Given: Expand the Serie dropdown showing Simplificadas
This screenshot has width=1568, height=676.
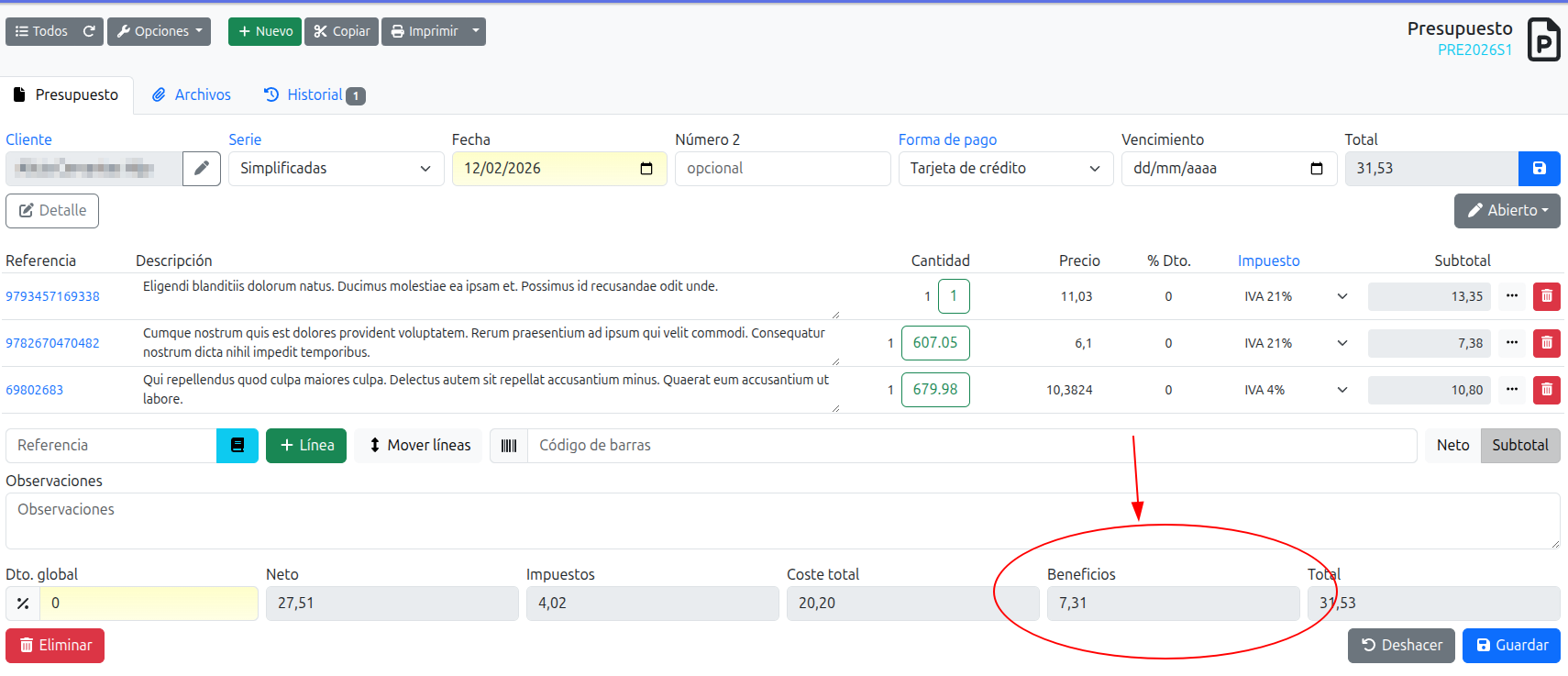Looking at the screenshot, I should coord(336,169).
